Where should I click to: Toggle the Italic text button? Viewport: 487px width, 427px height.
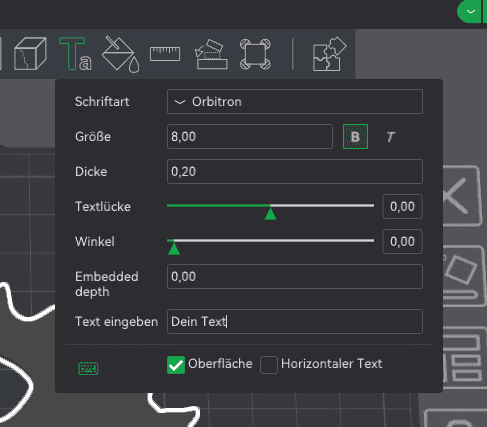point(390,137)
